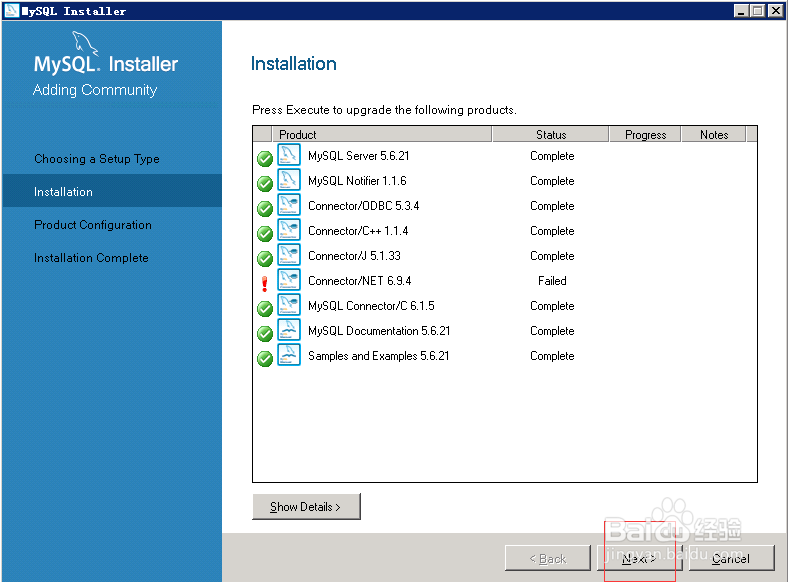
Task: Select the MySQL Server 5.6.21 row text
Action: pyautogui.click(x=359, y=156)
